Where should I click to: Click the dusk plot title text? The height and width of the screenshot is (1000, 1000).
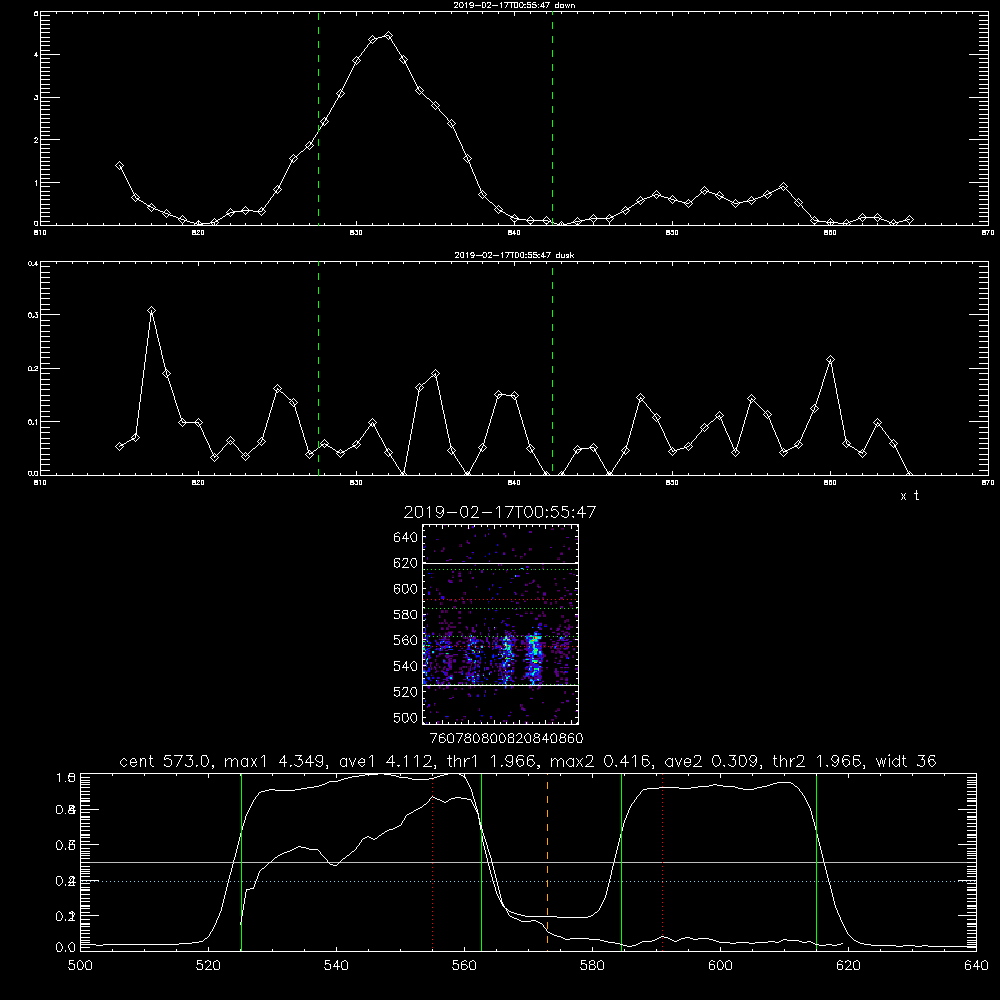(514, 255)
